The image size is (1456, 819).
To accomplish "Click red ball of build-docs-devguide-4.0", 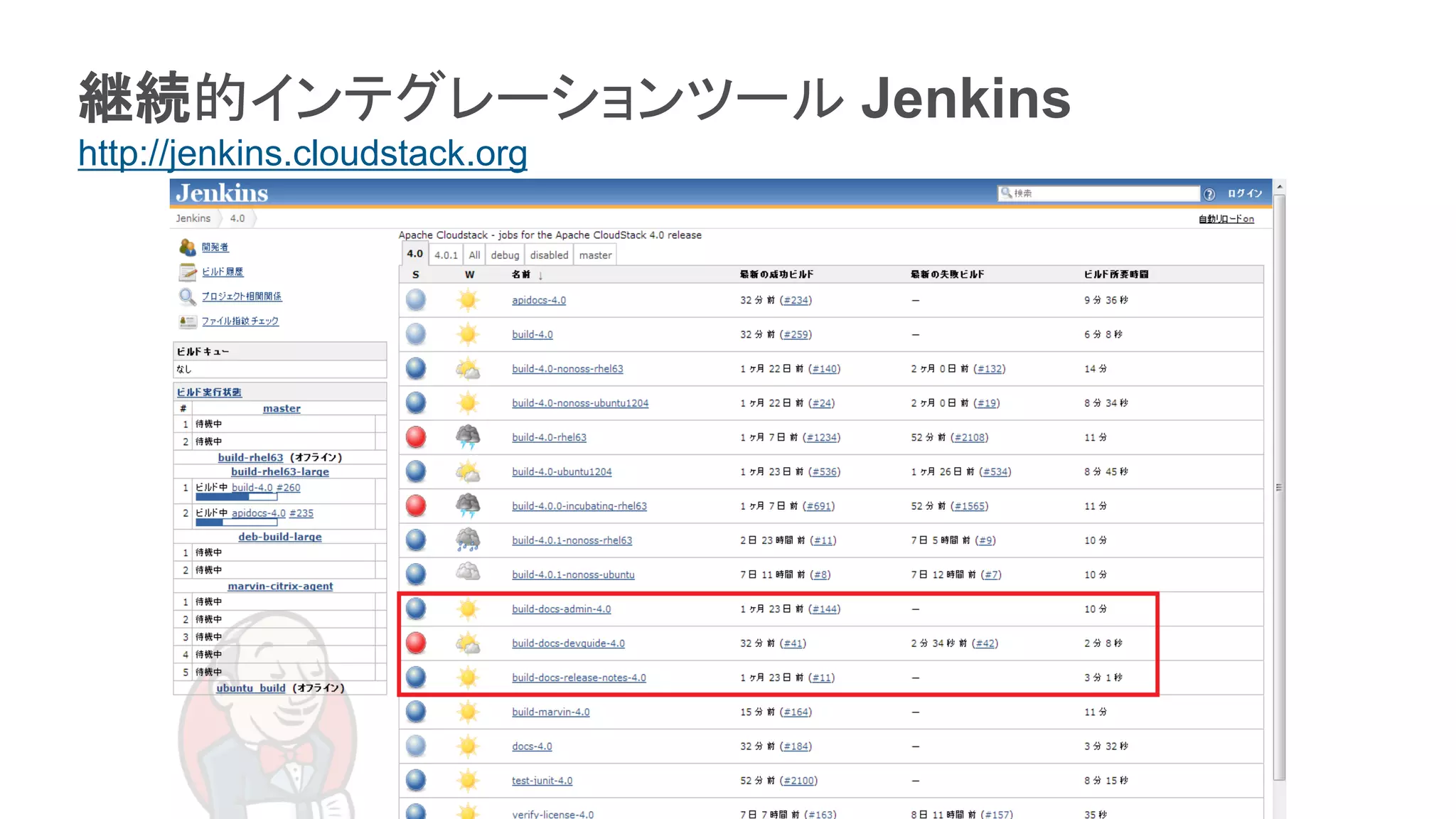I will (x=416, y=643).
